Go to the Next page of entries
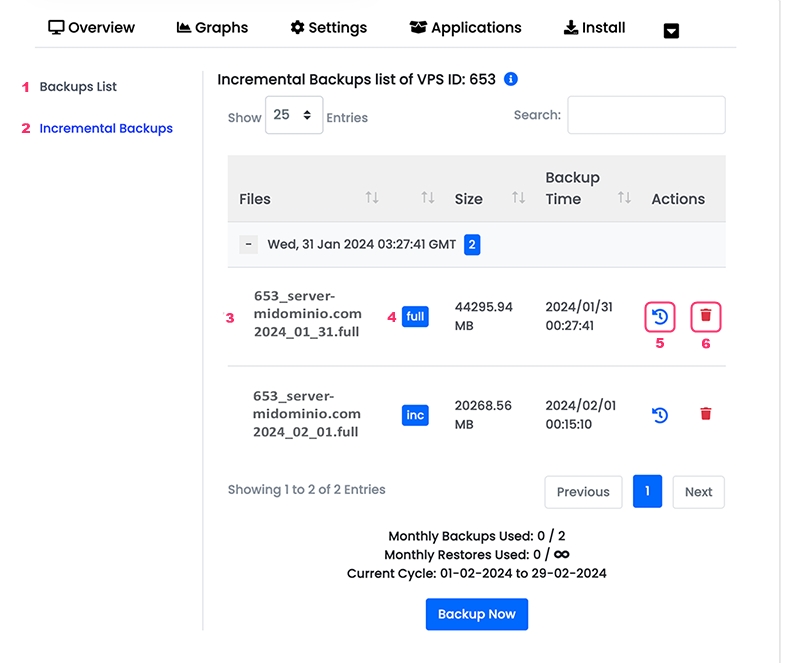800x663 pixels. click(x=698, y=492)
